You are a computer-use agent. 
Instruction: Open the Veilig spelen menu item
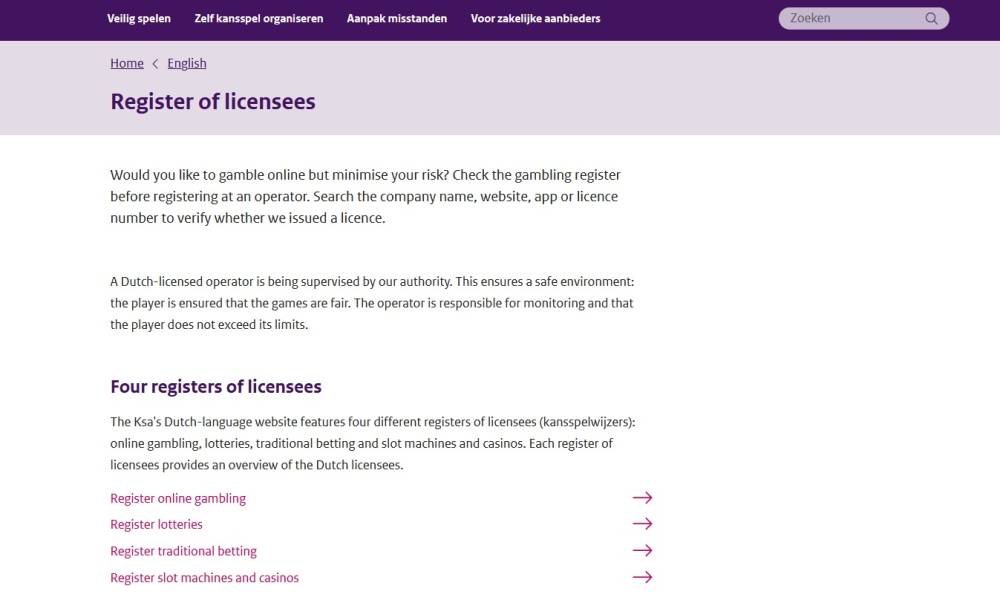(x=139, y=18)
